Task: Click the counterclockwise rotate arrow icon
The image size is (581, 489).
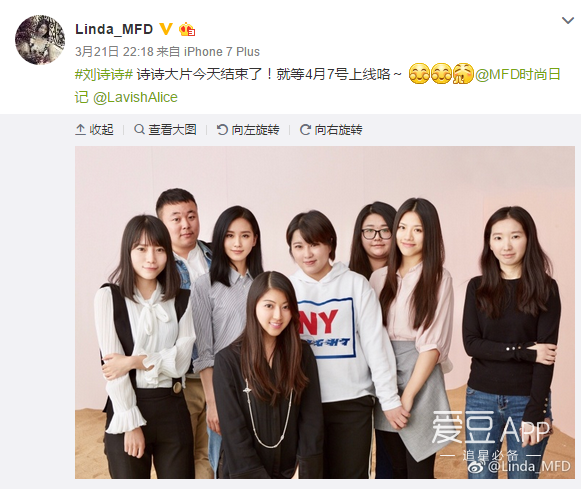Action: (x=222, y=130)
